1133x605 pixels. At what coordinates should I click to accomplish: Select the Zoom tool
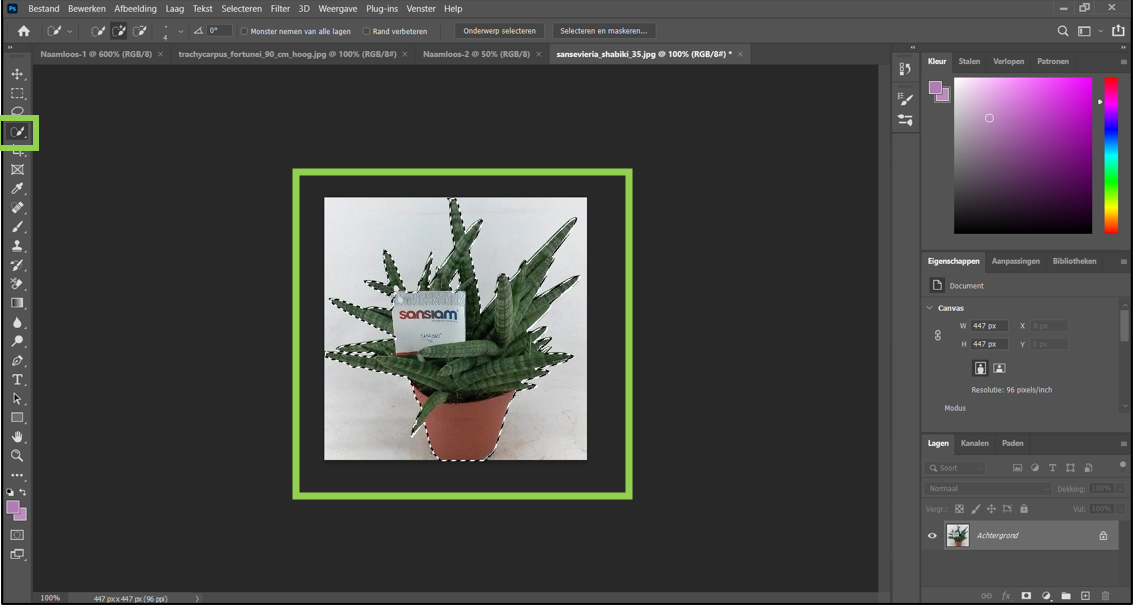(x=17, y=456)
